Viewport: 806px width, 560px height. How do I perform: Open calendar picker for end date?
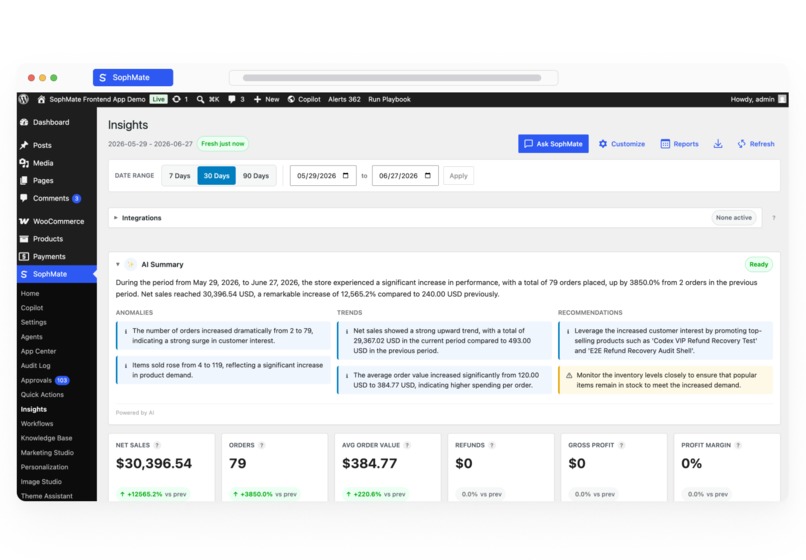[428, 176]
